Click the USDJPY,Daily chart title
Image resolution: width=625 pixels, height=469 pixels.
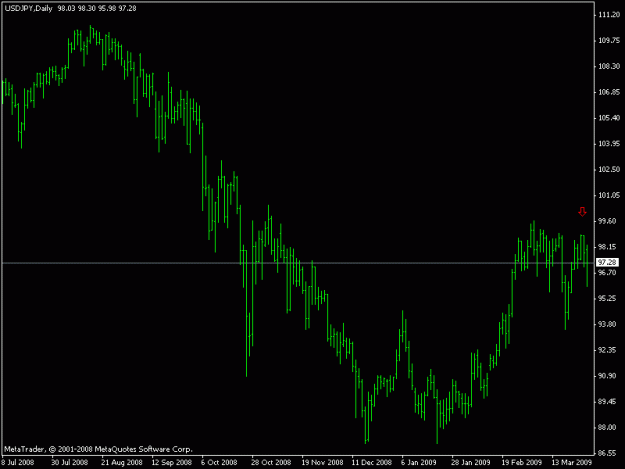pyautogui.click(x=29, y=8)
